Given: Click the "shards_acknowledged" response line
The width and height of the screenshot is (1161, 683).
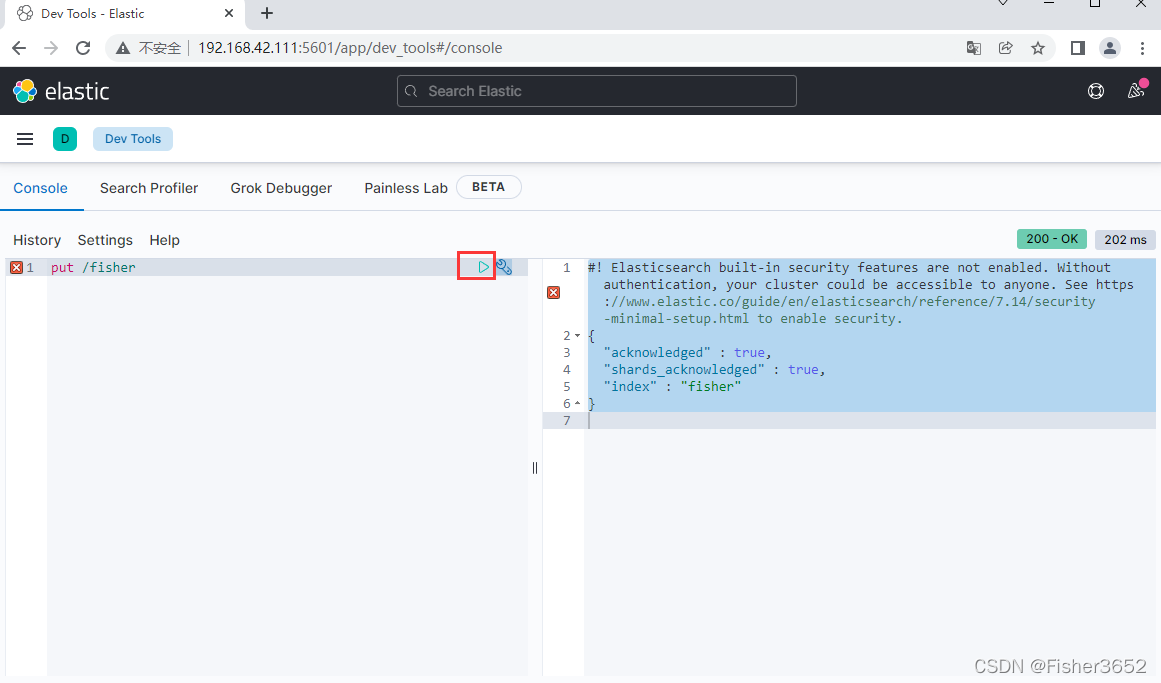Looking at the screenshot, I should (714, 370).
